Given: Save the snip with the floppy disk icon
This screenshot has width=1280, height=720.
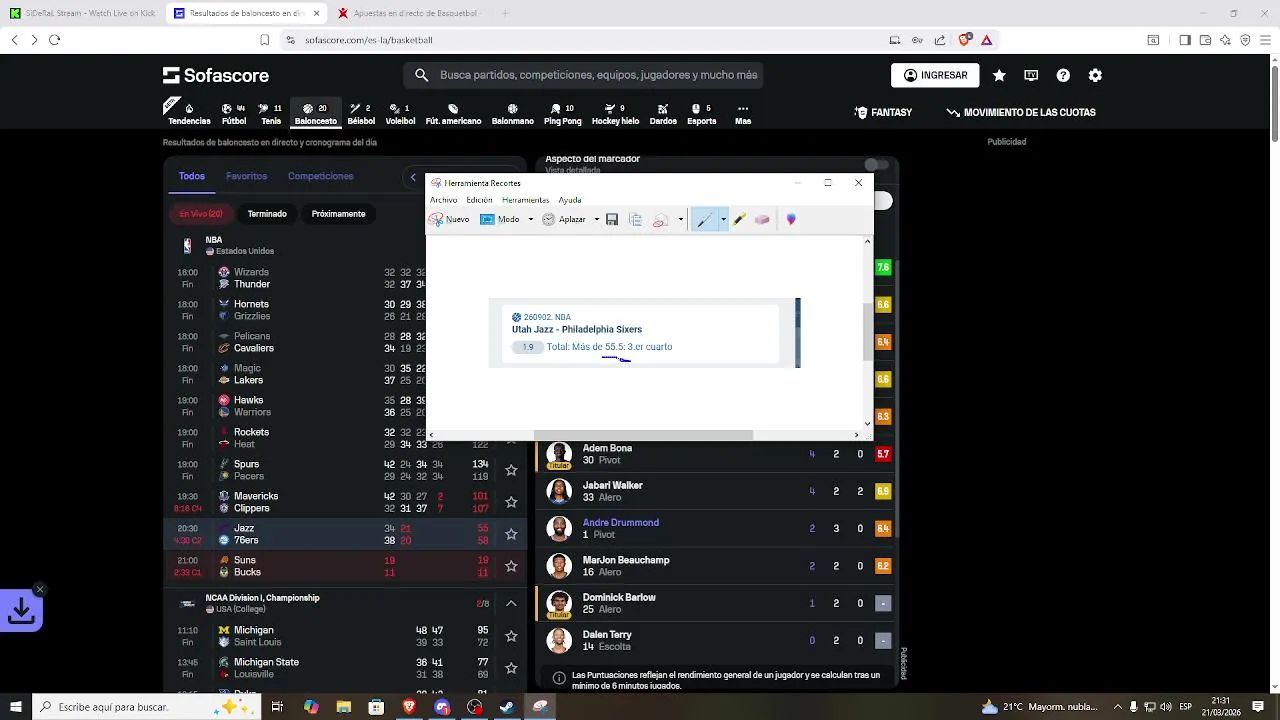Looking at the screenshot, I should [612, 219].
